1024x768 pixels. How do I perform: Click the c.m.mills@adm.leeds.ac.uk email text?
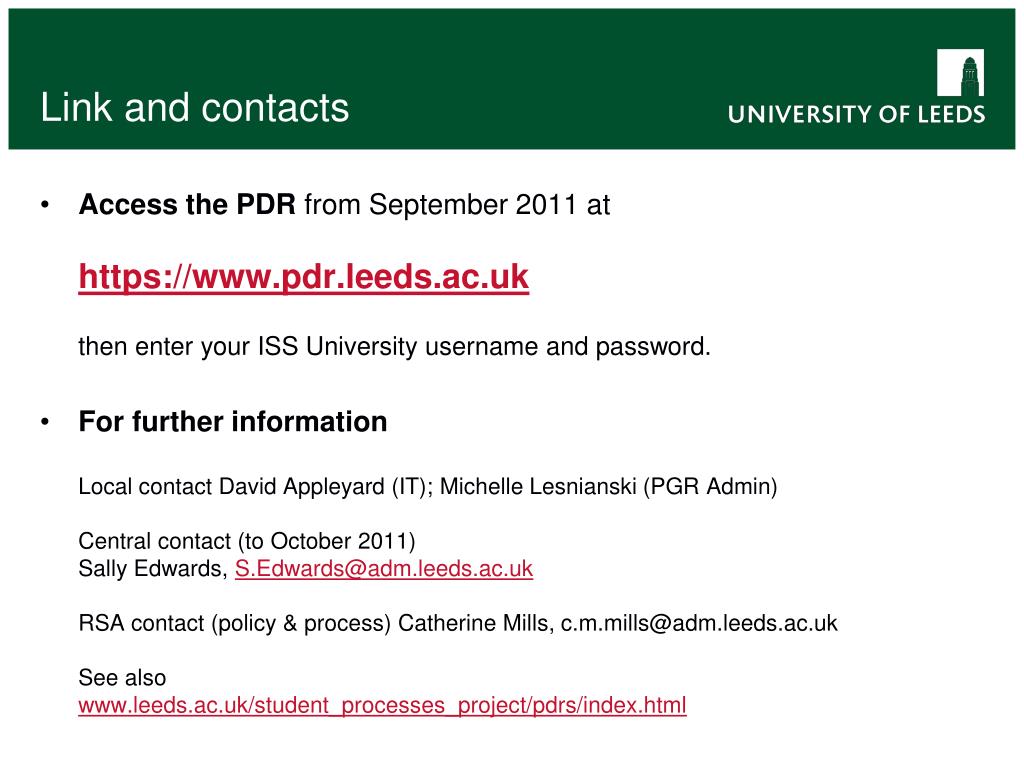click(699, 623)
